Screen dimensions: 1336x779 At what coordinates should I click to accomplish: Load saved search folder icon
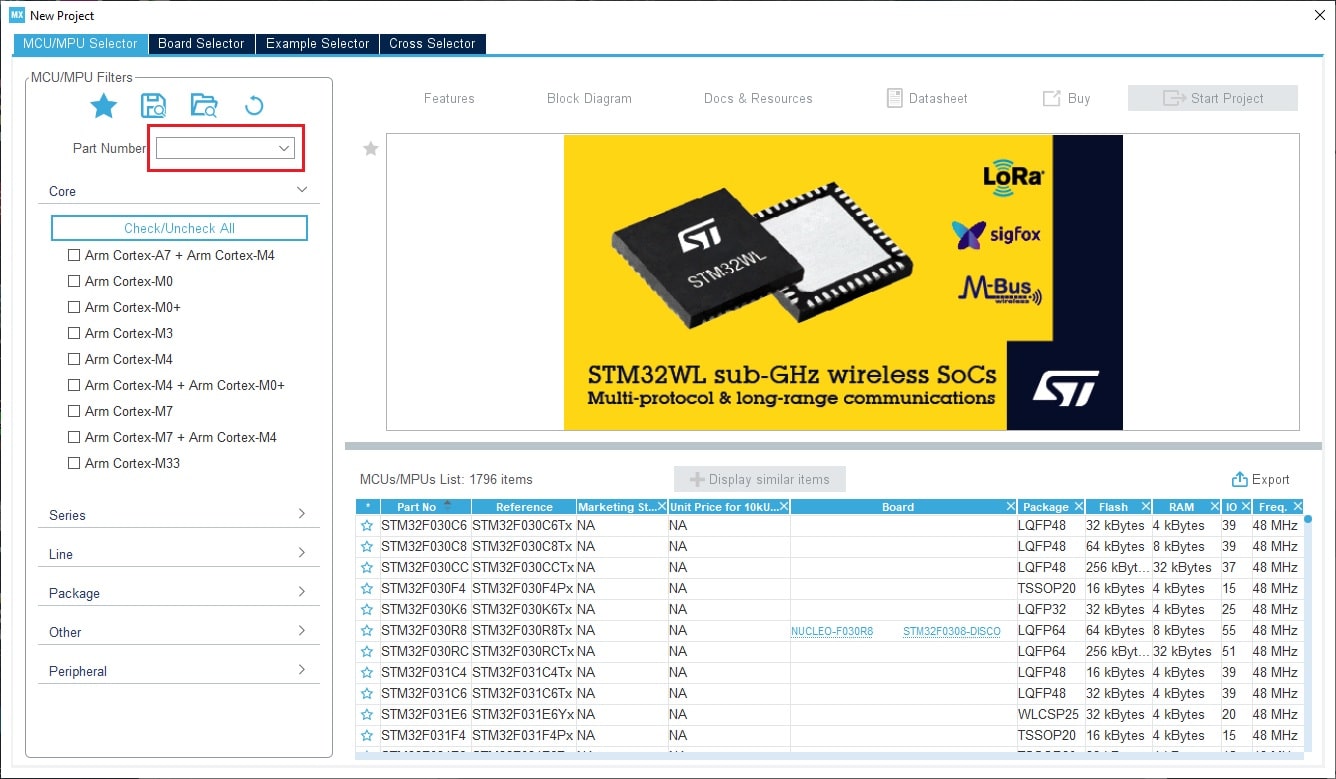pos(204,105)
